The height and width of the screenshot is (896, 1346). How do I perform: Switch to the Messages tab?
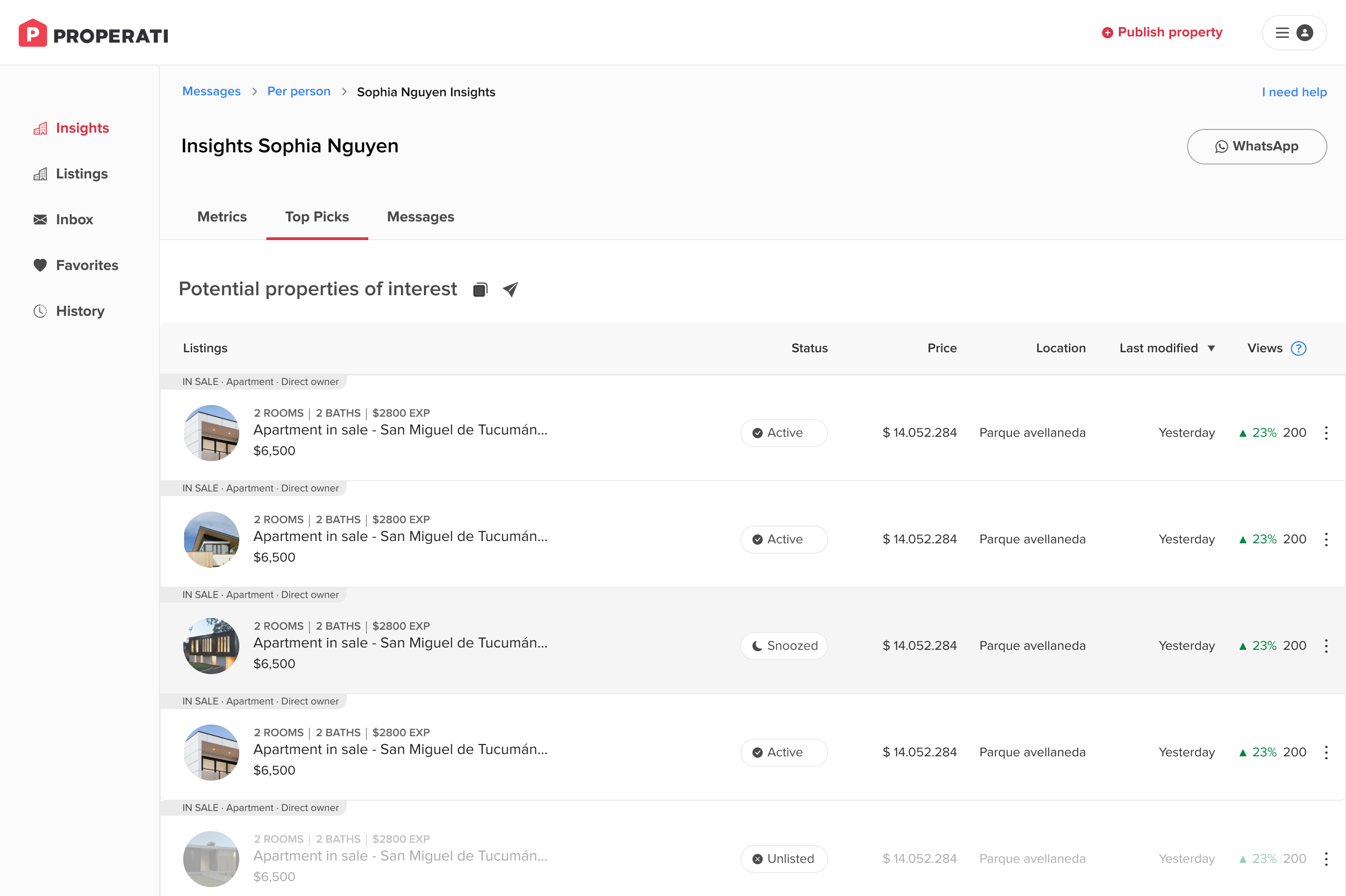point(420,217)
